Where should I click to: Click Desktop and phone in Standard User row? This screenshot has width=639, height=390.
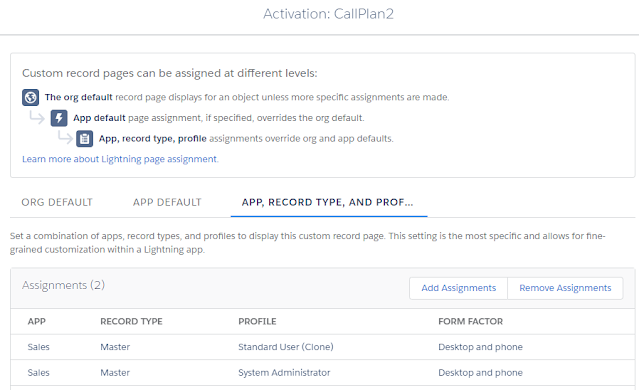point(480,347)
